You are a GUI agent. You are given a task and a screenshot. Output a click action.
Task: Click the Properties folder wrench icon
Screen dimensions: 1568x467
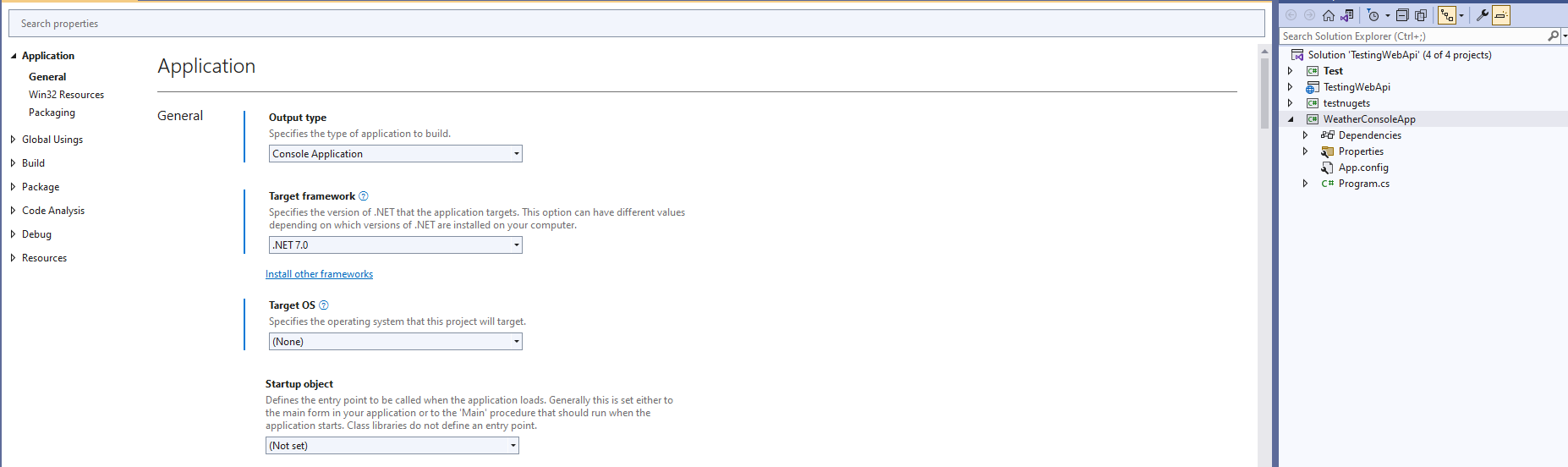[x=1328, y=151]
